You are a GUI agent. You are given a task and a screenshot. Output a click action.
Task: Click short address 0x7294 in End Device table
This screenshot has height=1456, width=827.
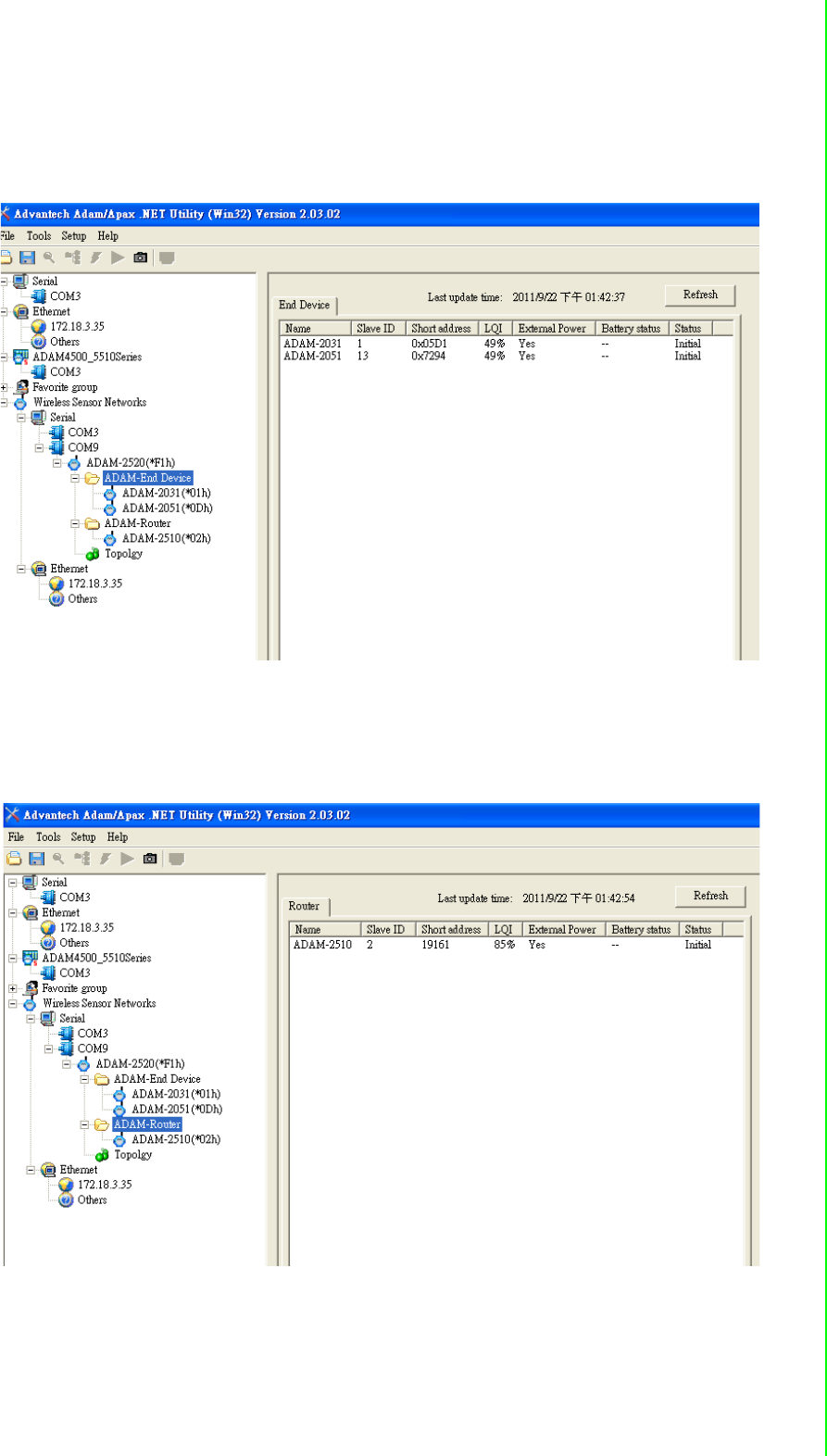tap(429, 357)
